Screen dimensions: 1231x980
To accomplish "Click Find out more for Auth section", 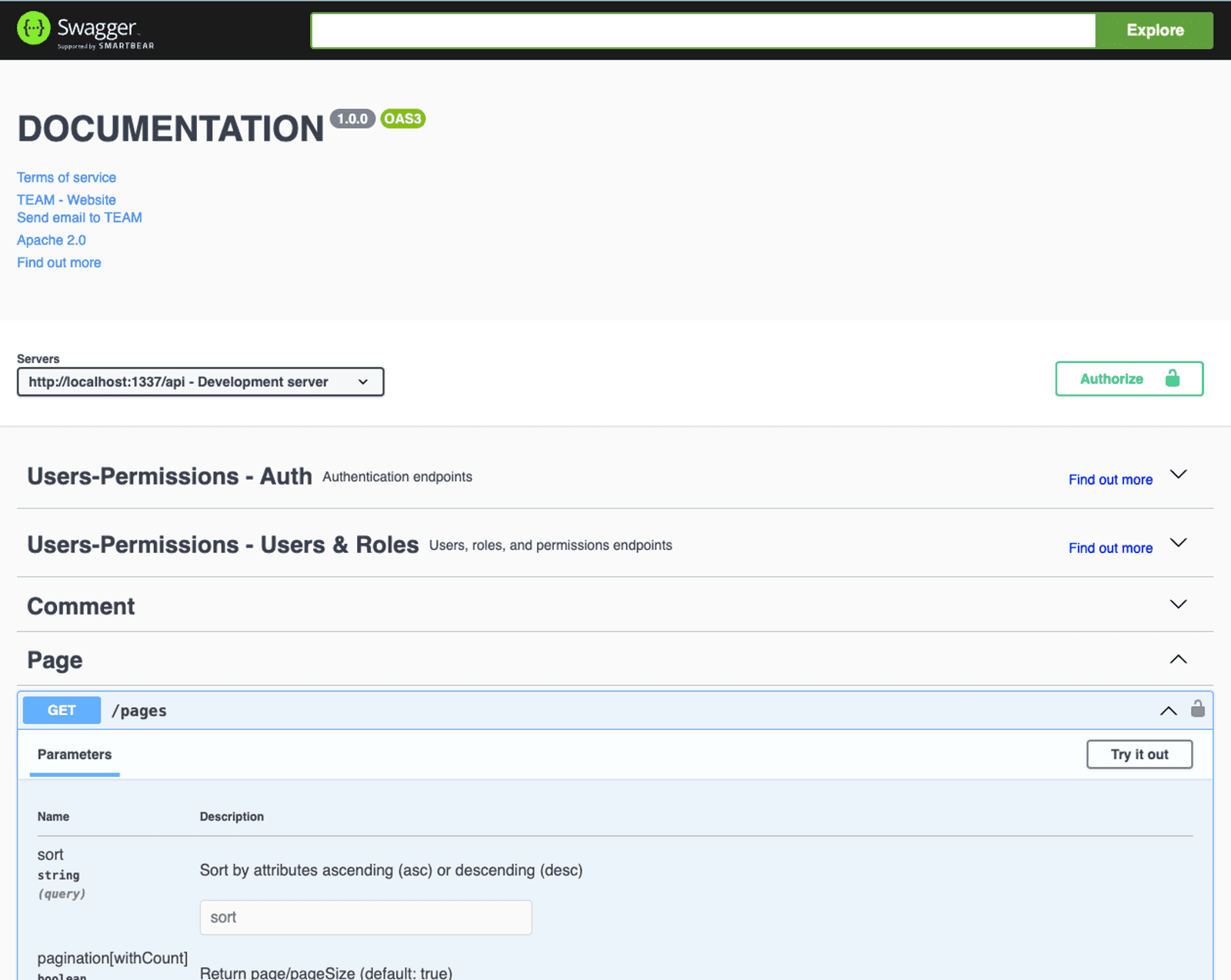I will point(1110,480).
